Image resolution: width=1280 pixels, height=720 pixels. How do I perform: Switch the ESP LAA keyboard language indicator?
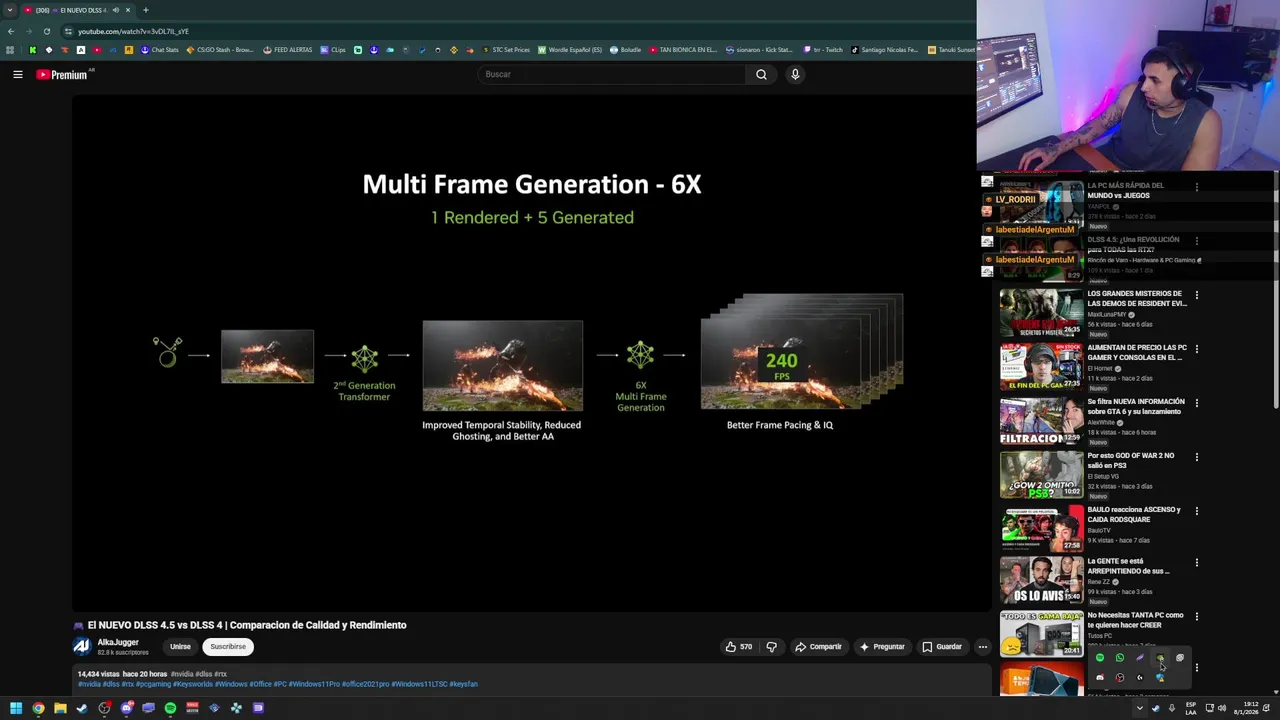1190,708
